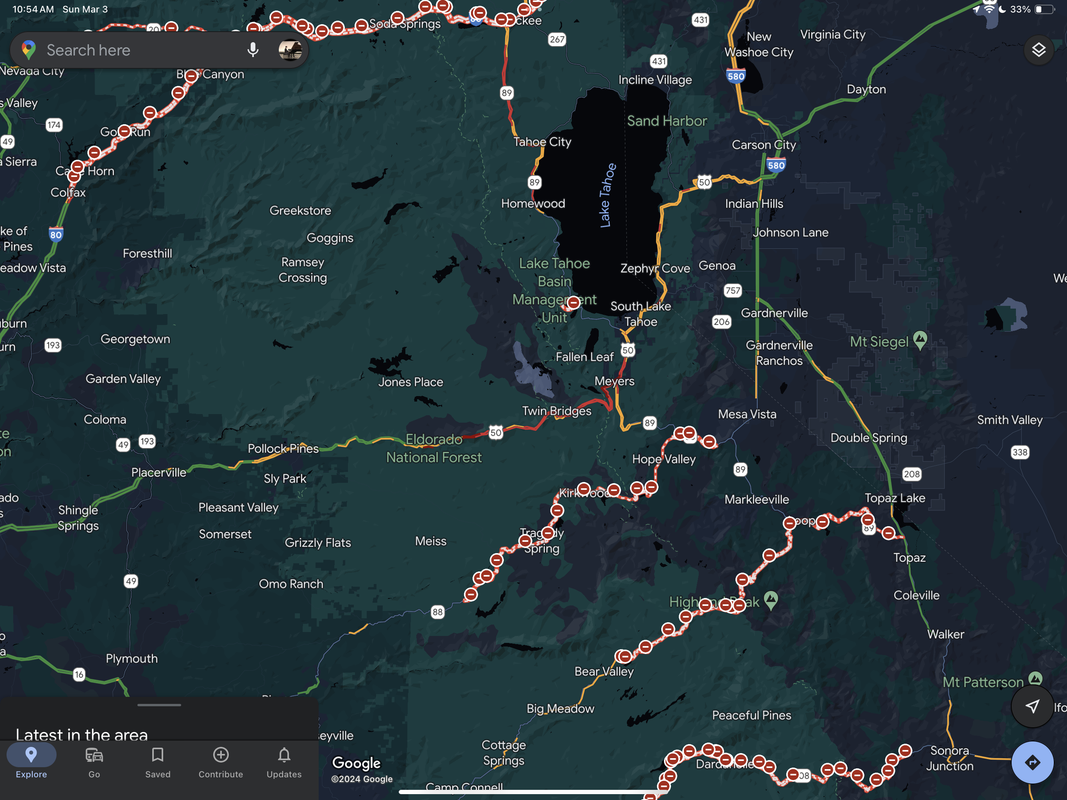Tap the road closure icon at Blue Canyon
The height and width of the screenshot is (800, 1067).
pyautogui.click(x=191, y=76)
